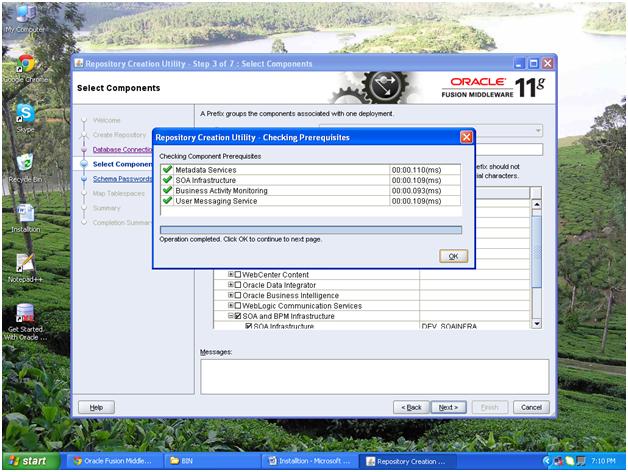Viewport: 628px width, 472px height.
Task: Check the Oracle Business Intelligence checkbox
Action: pyautogui.click(x=238, y=295)
